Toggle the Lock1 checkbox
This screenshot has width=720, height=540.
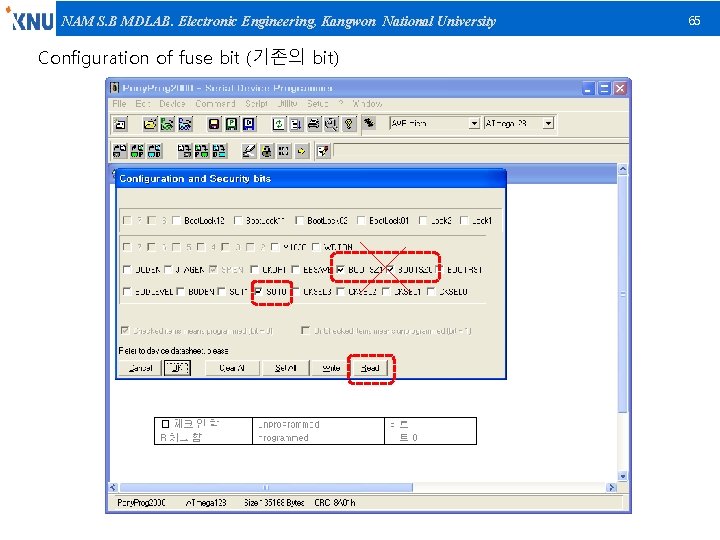[464, 221]
